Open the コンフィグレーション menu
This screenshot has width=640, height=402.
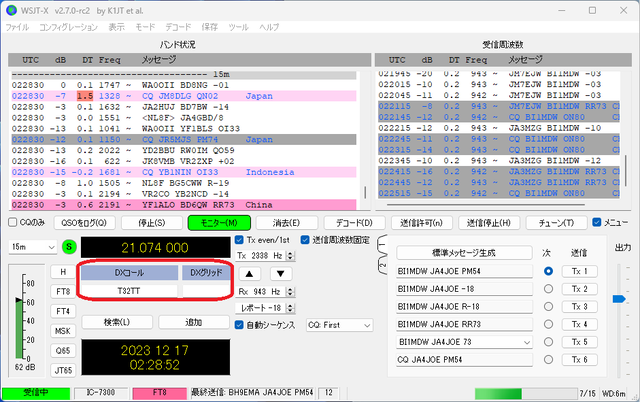(68, 27)
